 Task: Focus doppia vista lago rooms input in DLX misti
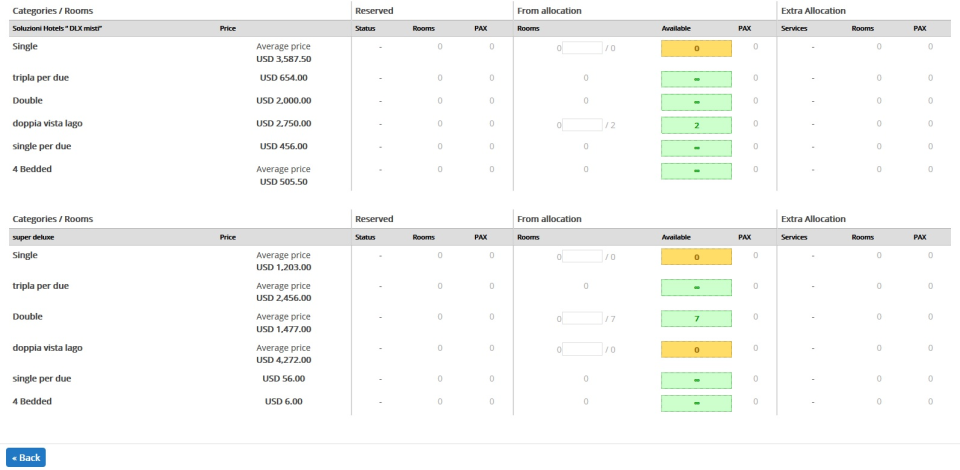[582, 125]
